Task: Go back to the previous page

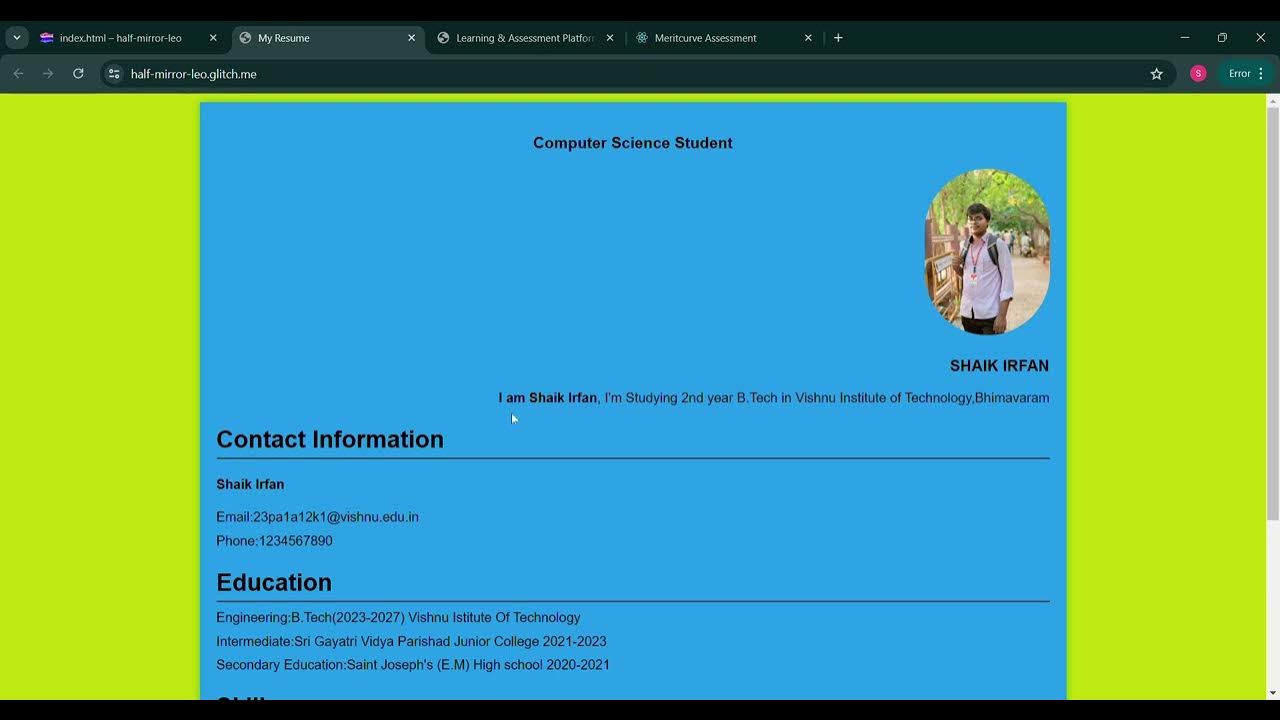Action: click(18, 74)
